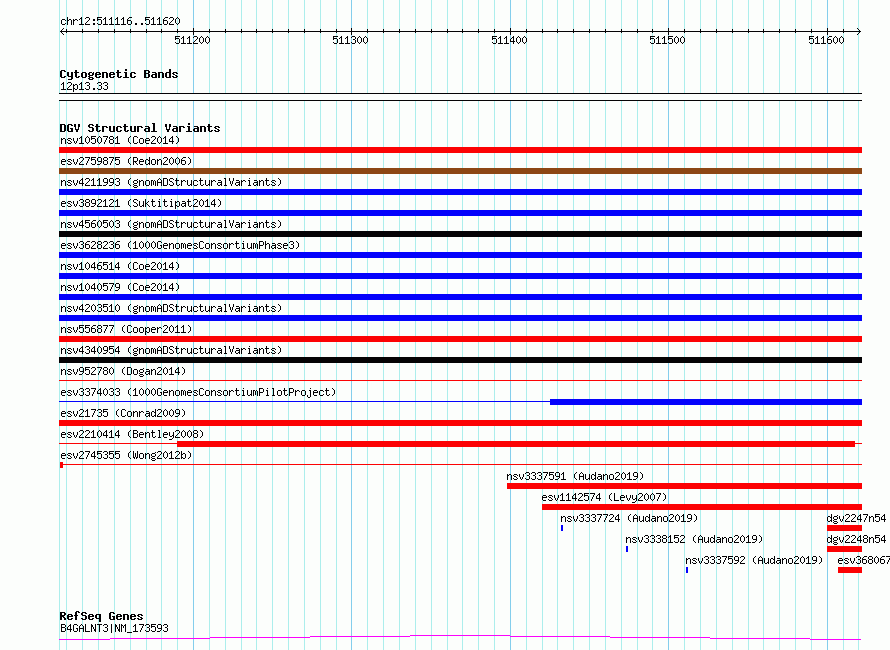Click the magenta B4GALNT3 gene line
The width and height of the screenshot is (890, 650).
click(x=460, y=638)
